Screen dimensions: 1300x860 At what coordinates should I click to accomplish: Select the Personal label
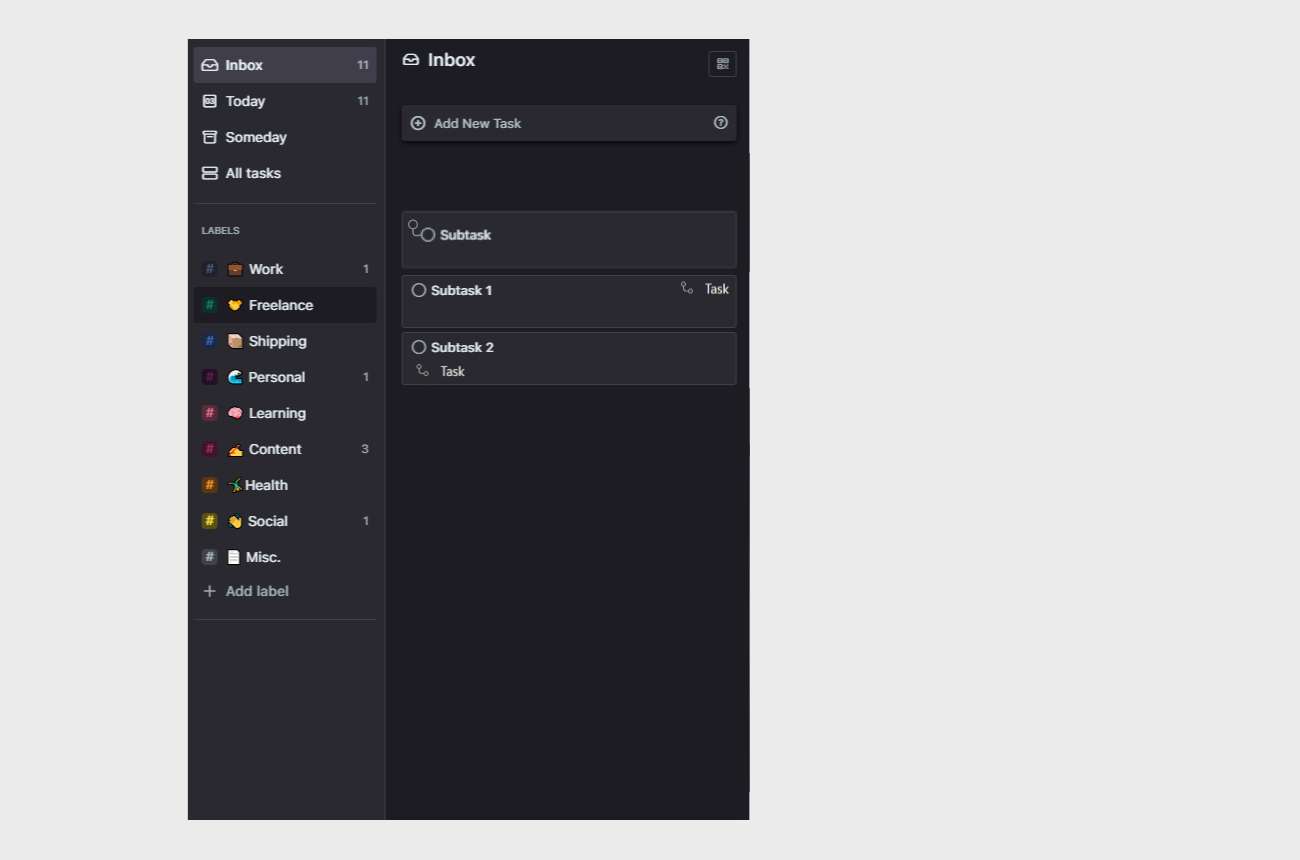(x=285, y=377)
